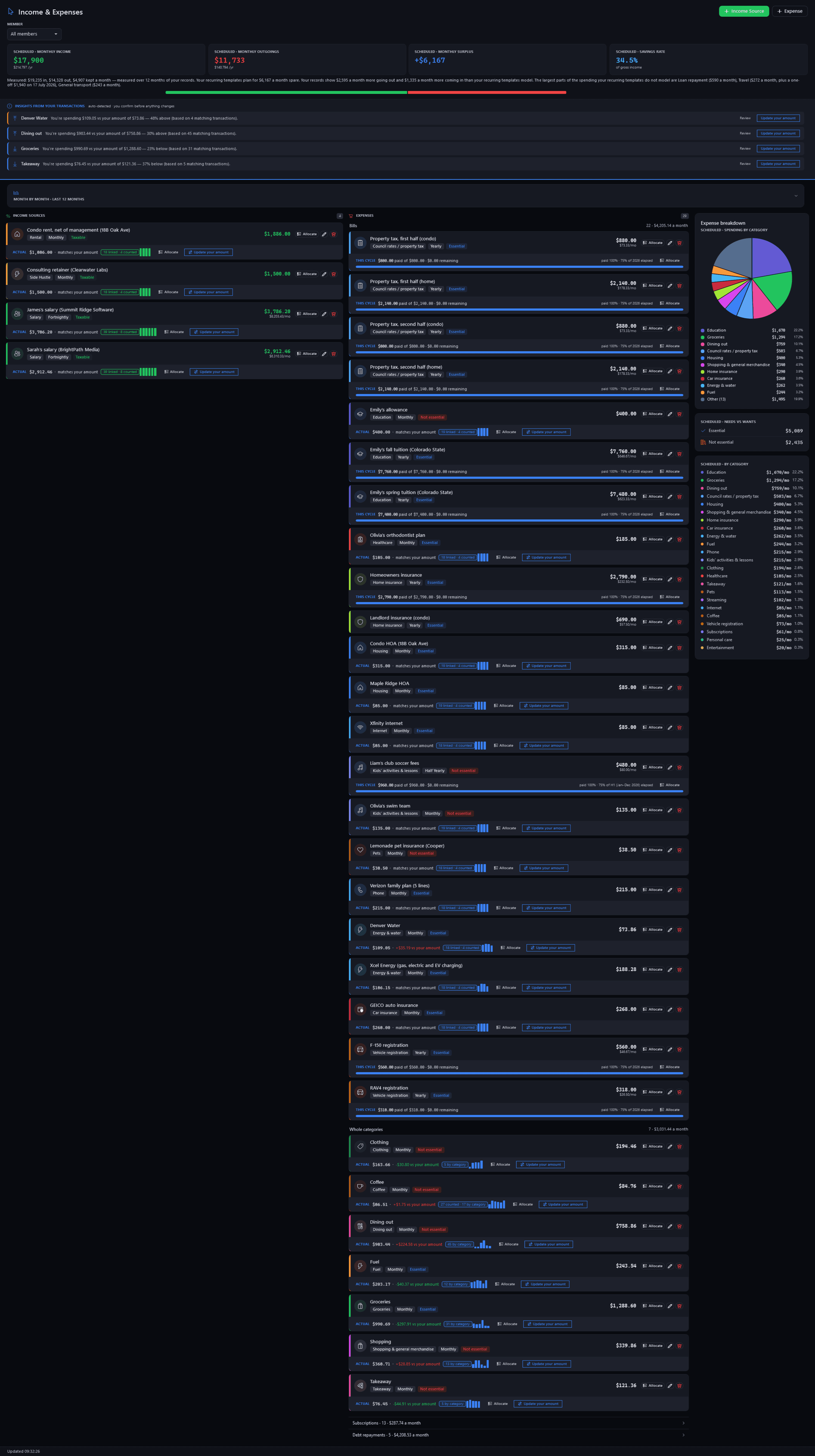Click the Emily's spring tuition progress bar
The height and width of the screenshot is (1456, 815).
click(x=519, y=521)
